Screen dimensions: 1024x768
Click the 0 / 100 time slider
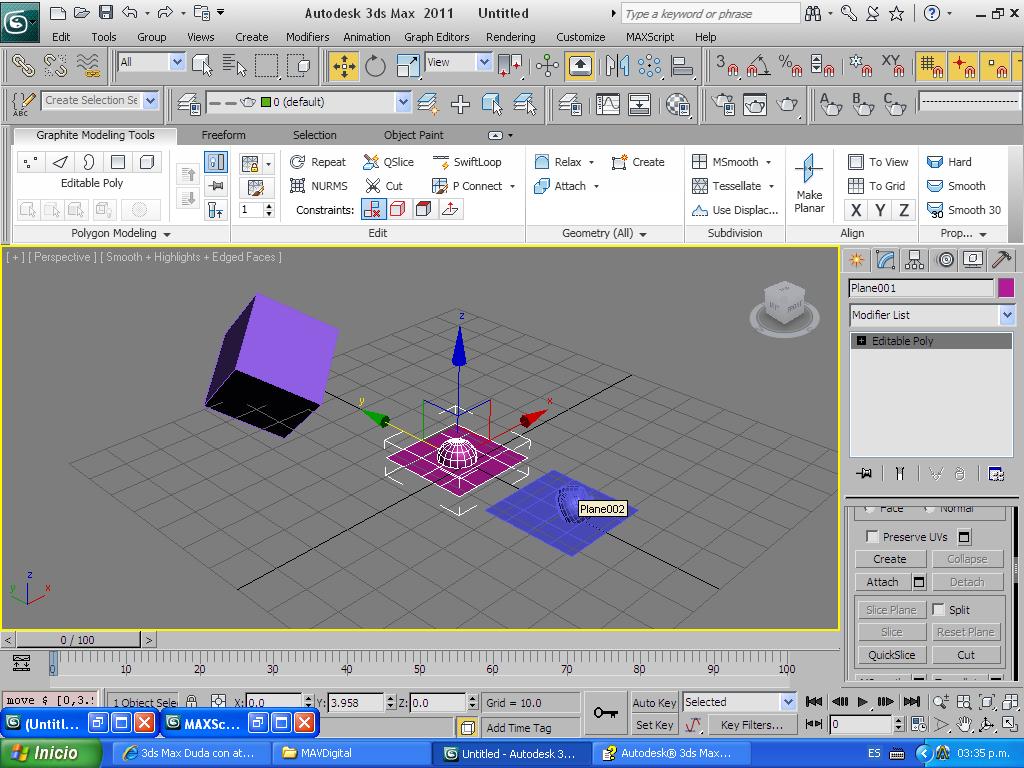tap(77, 640)
